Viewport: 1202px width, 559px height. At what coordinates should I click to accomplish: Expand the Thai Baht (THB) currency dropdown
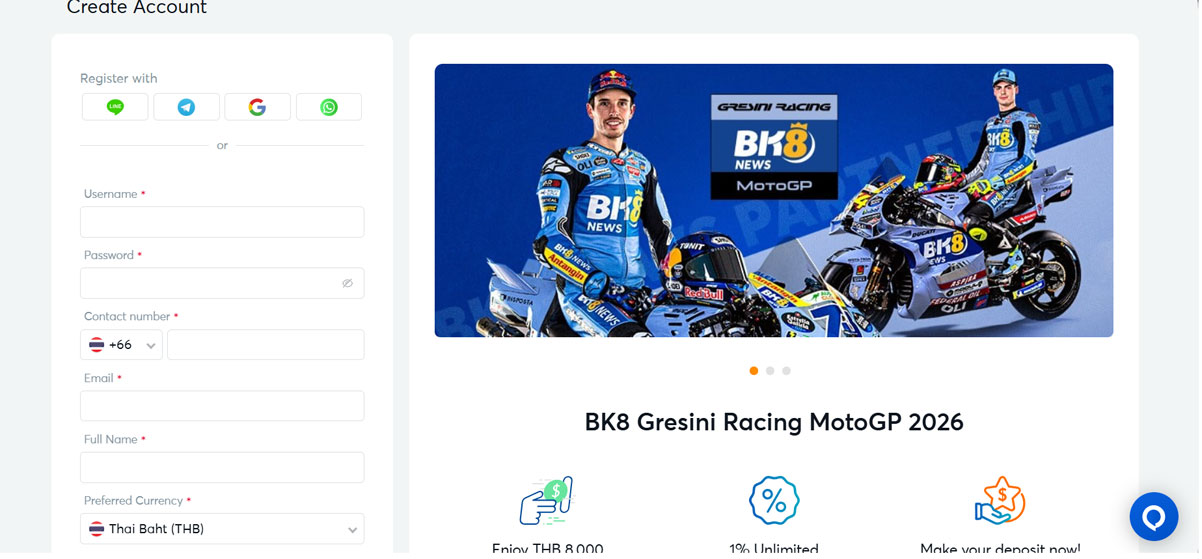coord(222,529)
